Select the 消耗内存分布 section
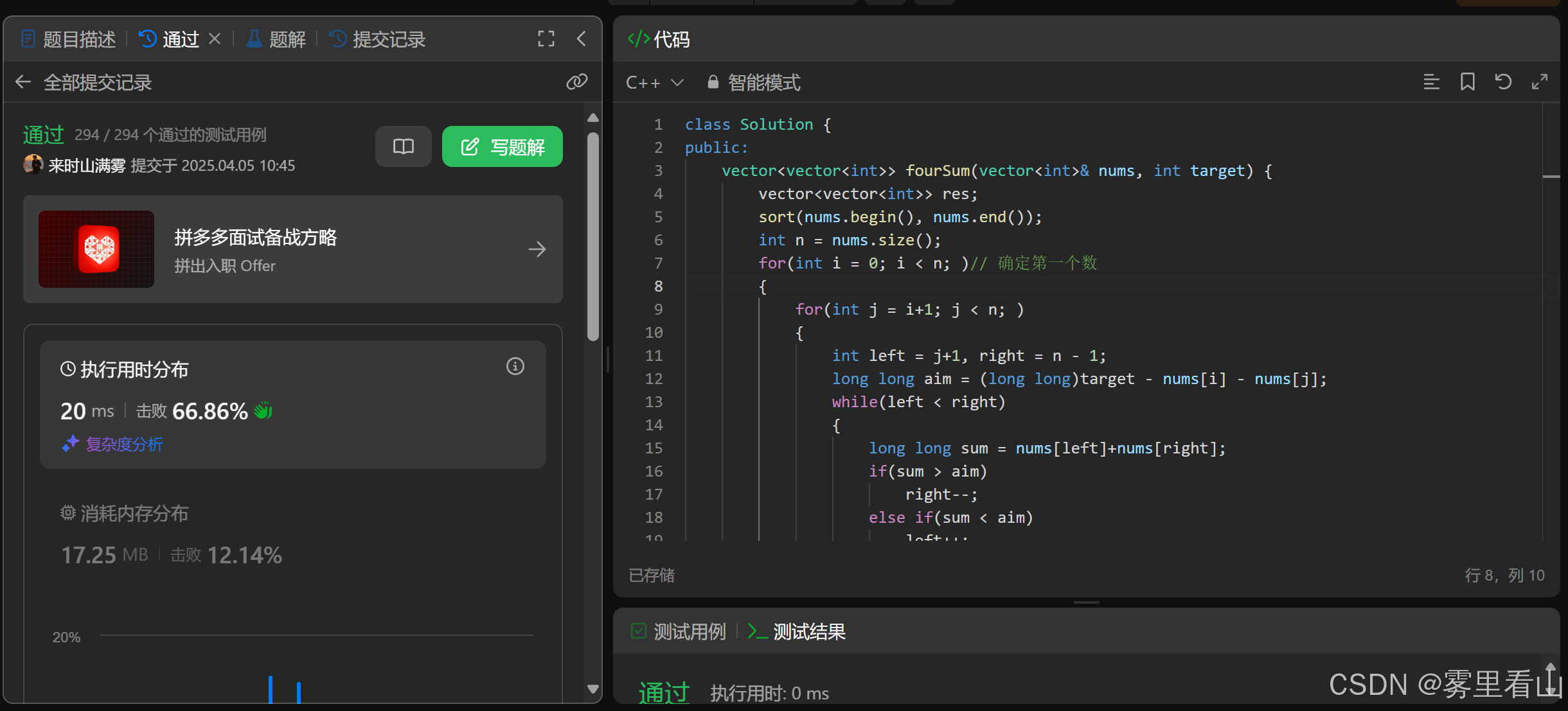 point(125,513)
